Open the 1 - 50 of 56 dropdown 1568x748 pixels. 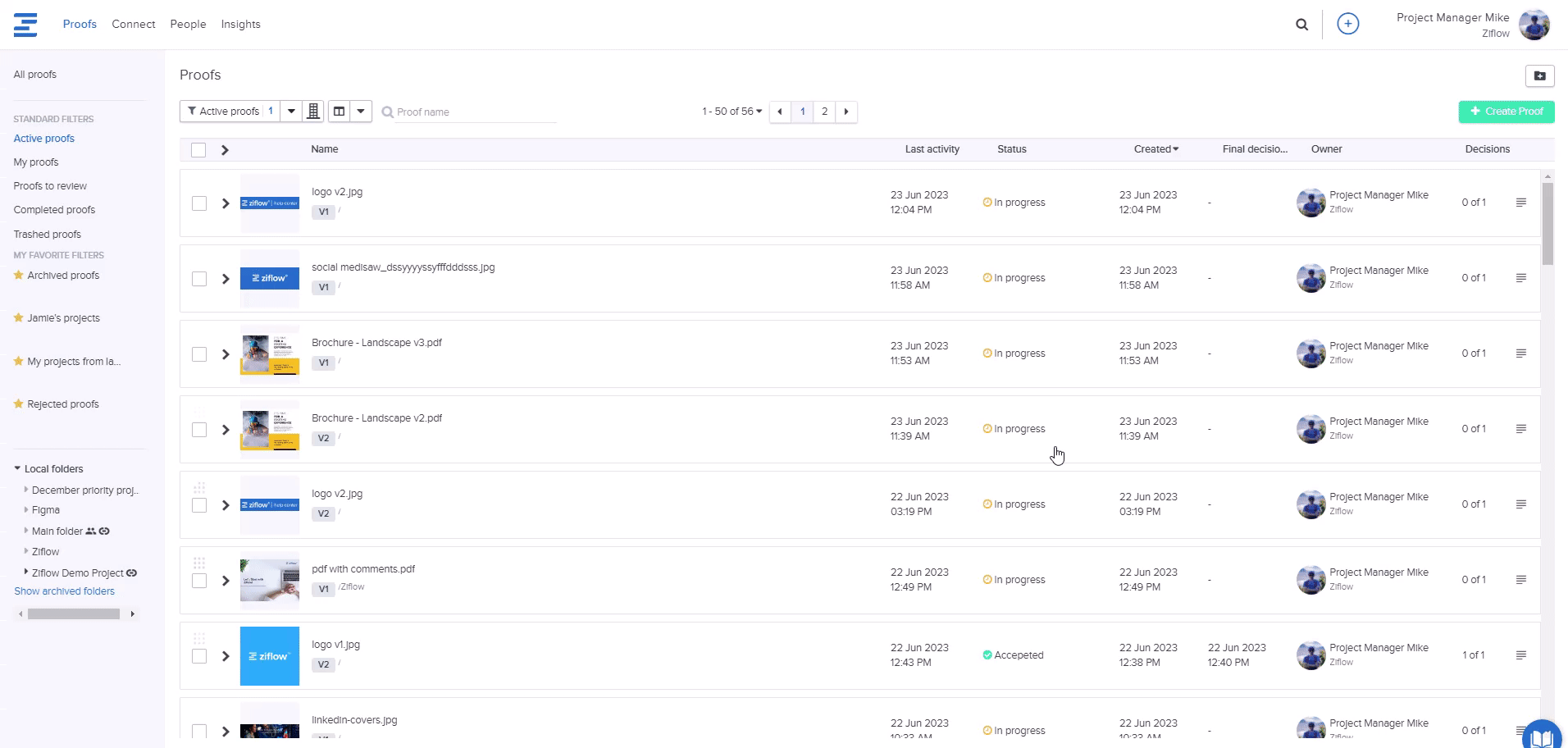tap(732, 112)
